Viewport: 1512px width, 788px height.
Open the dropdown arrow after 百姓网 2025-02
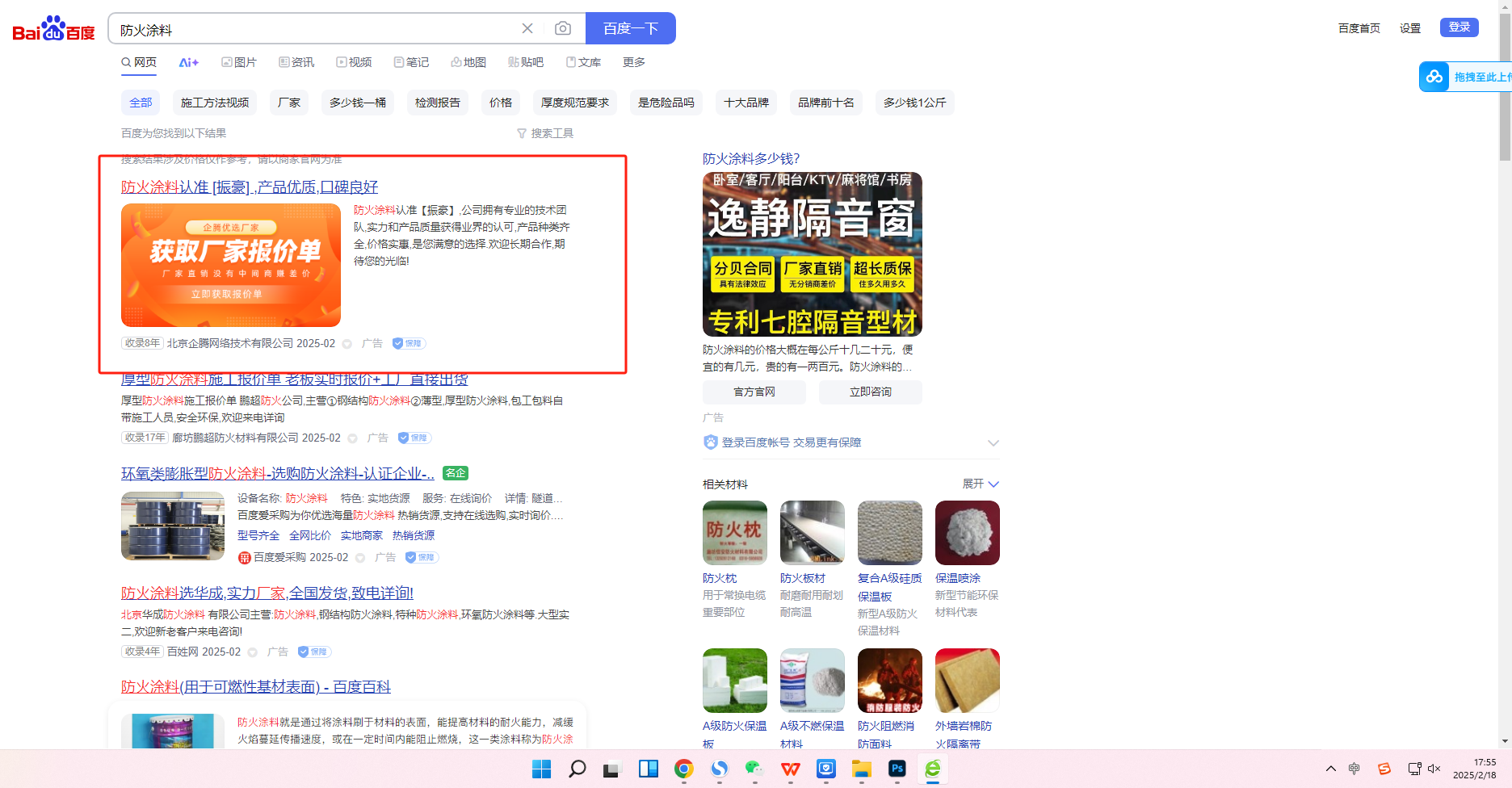point(253,652)
